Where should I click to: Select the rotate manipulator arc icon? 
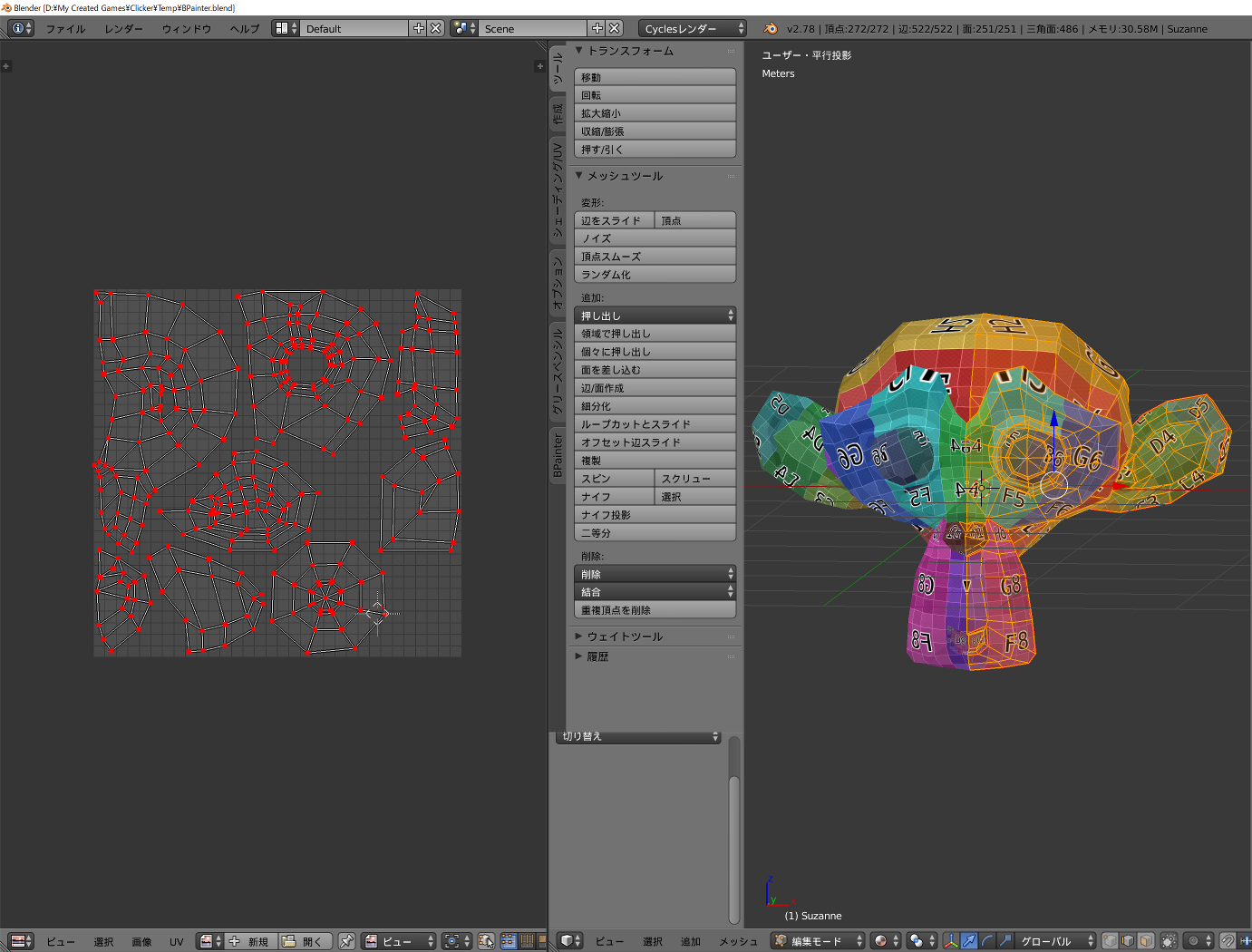pos(987,941)
